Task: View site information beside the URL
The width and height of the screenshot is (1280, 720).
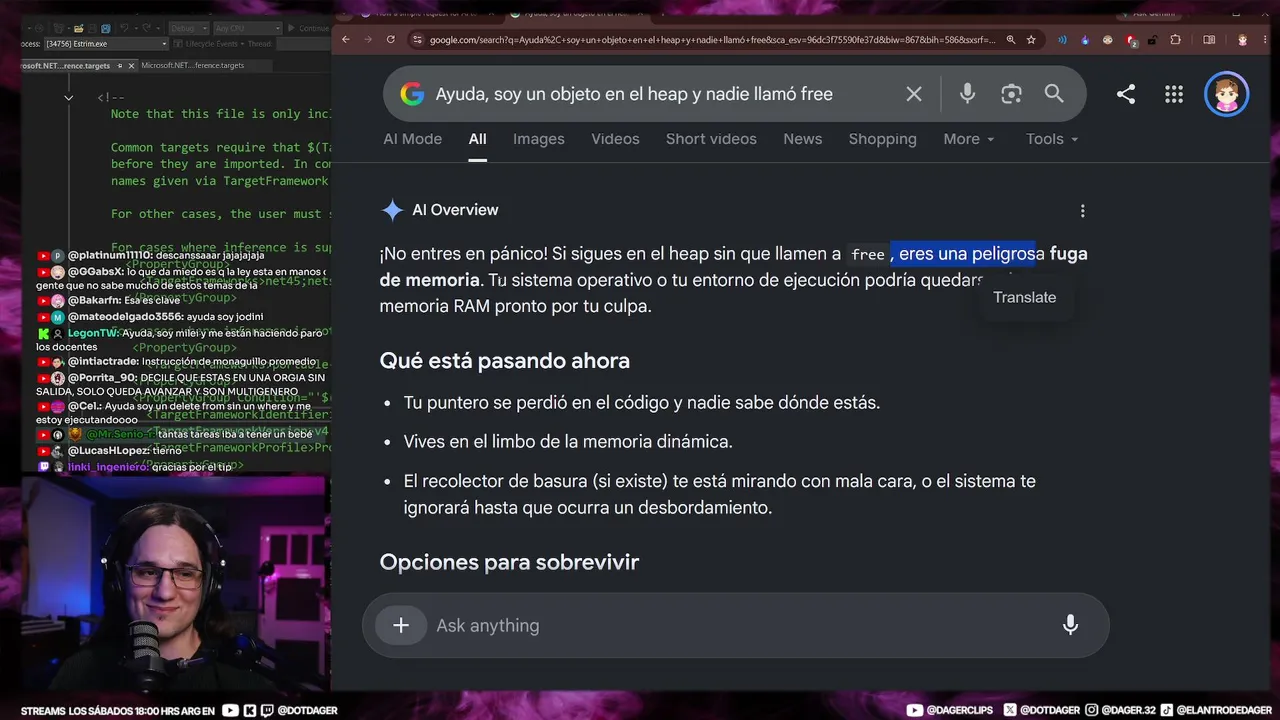Action: click(417, 40)
